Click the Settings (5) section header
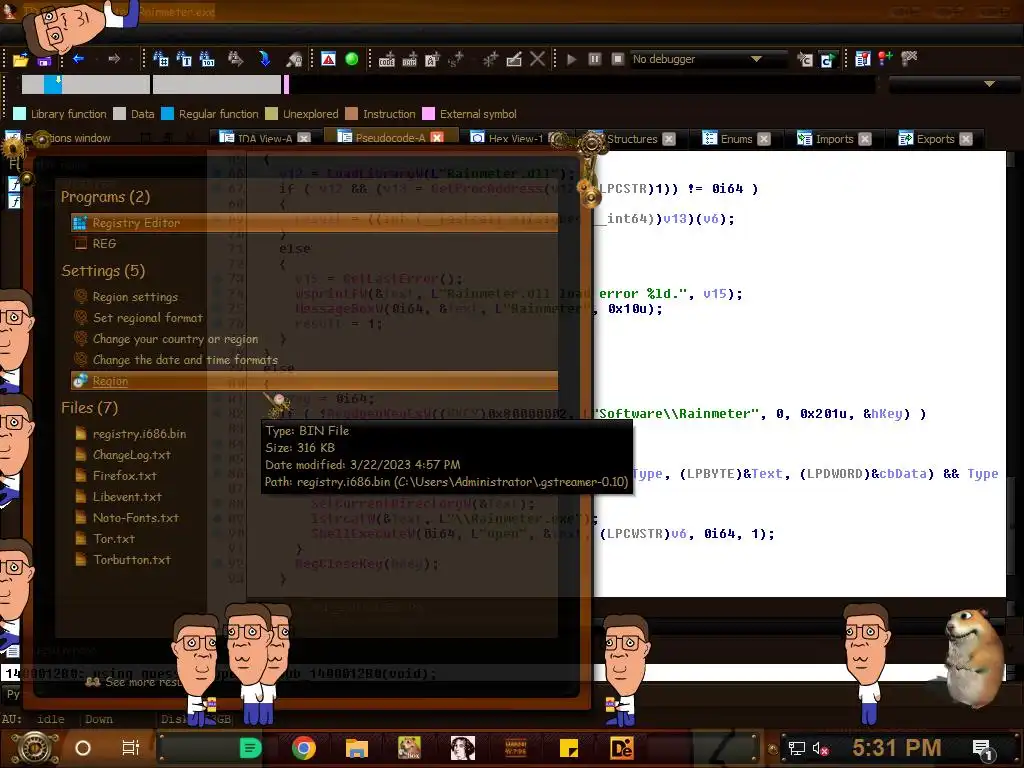The image size is (1024, 768). point(103,270)
